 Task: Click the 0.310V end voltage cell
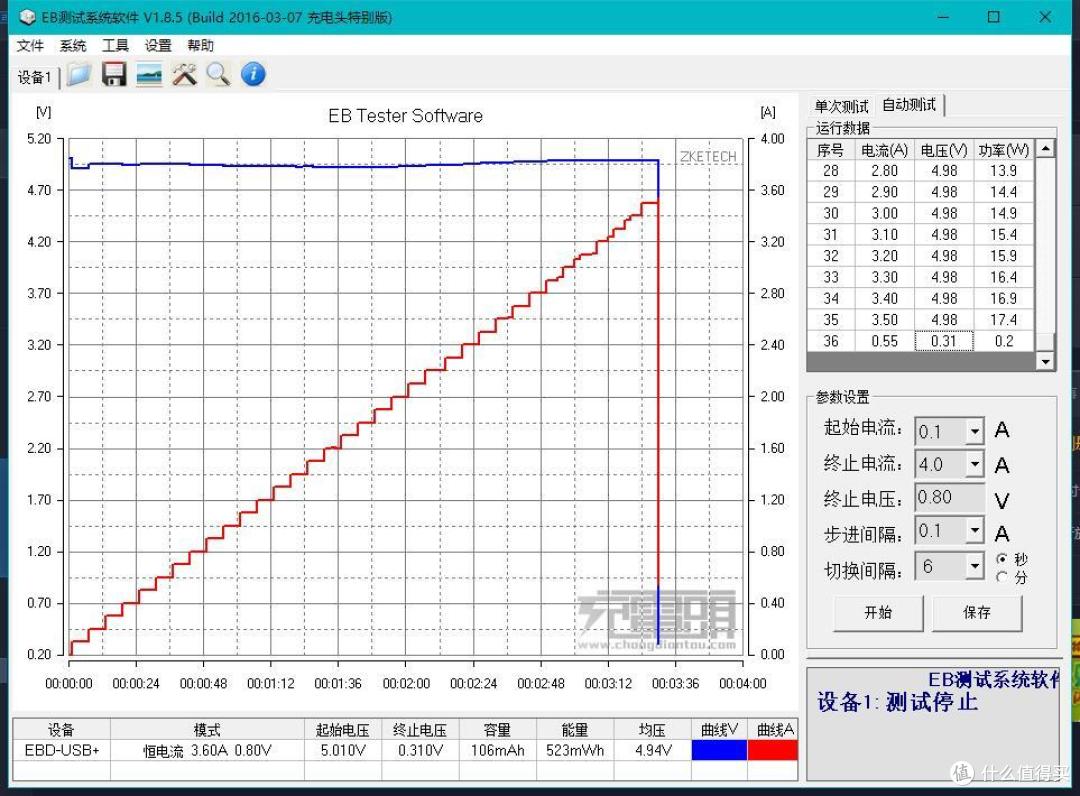(420, 750)
